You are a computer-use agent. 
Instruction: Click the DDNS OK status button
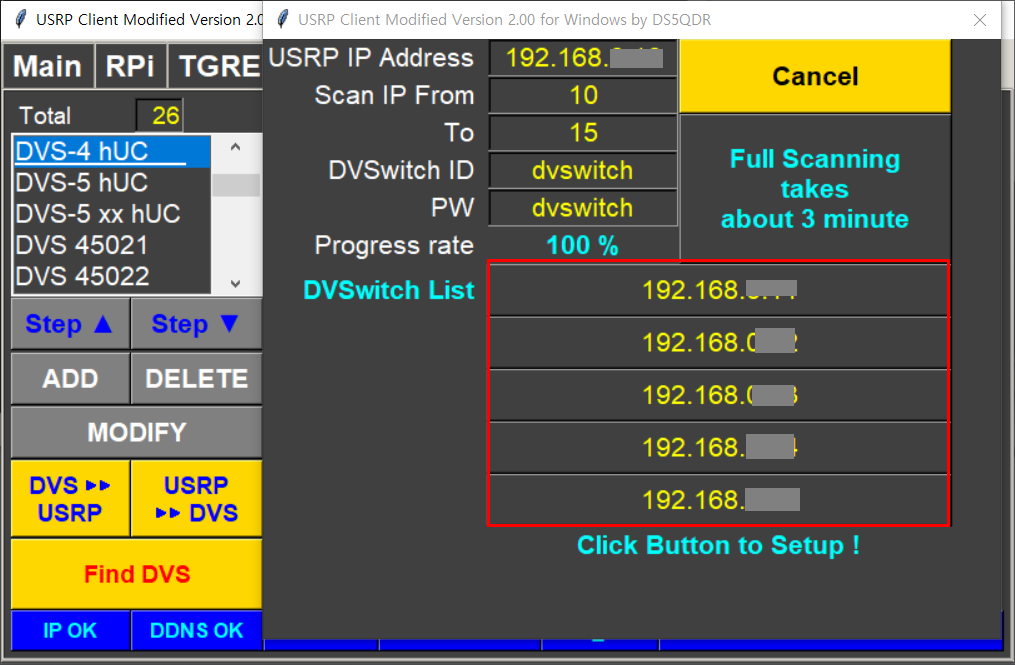196,630
